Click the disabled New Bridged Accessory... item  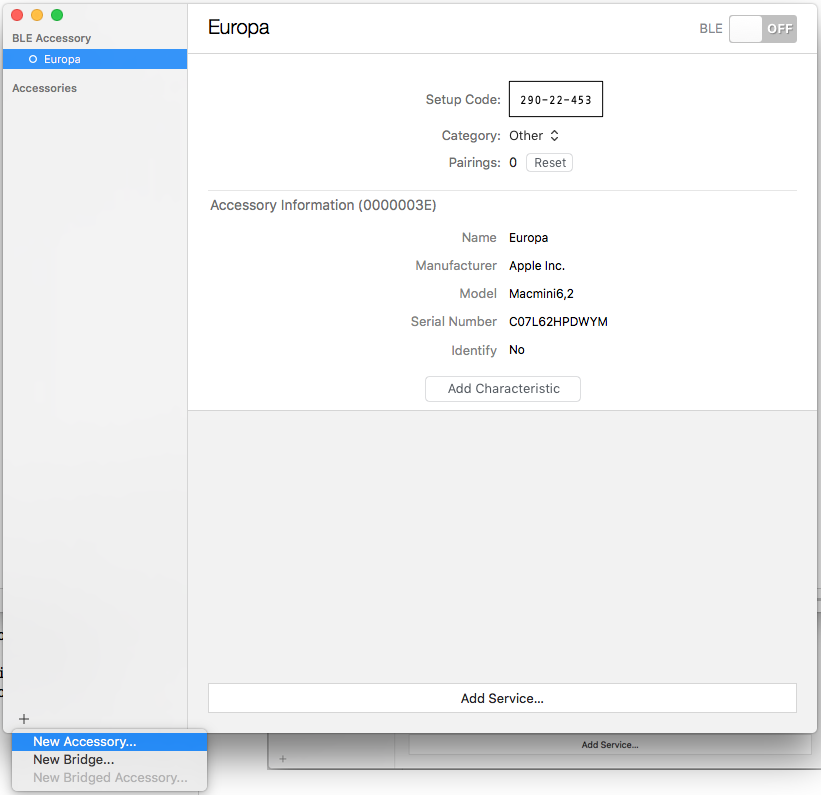tap(109, 778)
